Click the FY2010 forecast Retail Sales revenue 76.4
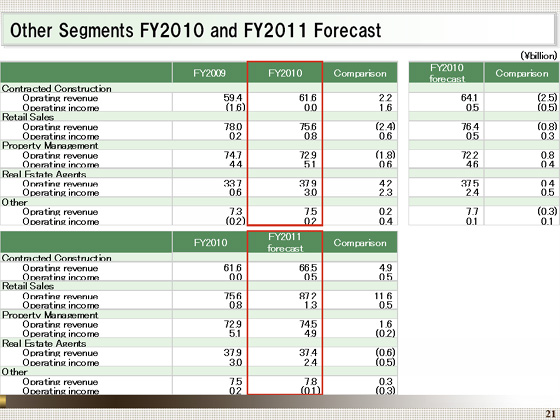 pyautogui.click(x=469, y=127)
